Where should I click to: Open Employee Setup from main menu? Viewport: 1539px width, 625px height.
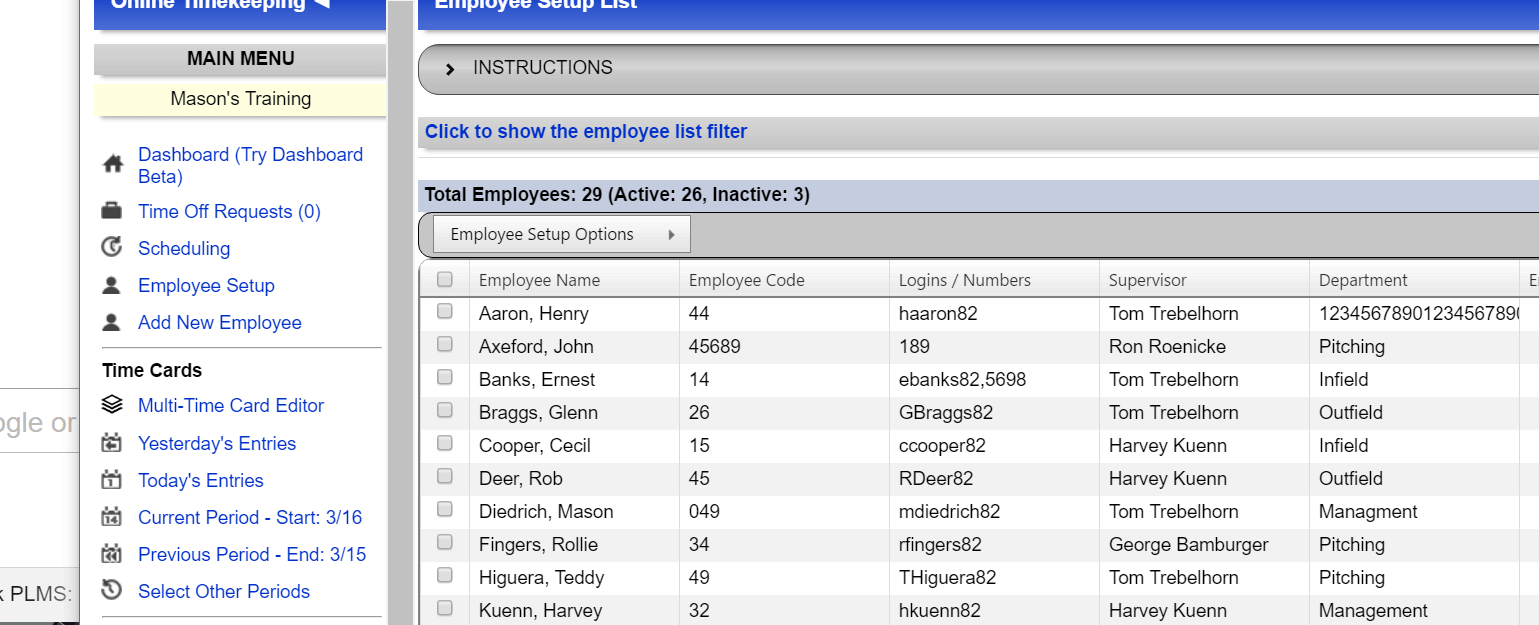(206, 285)
